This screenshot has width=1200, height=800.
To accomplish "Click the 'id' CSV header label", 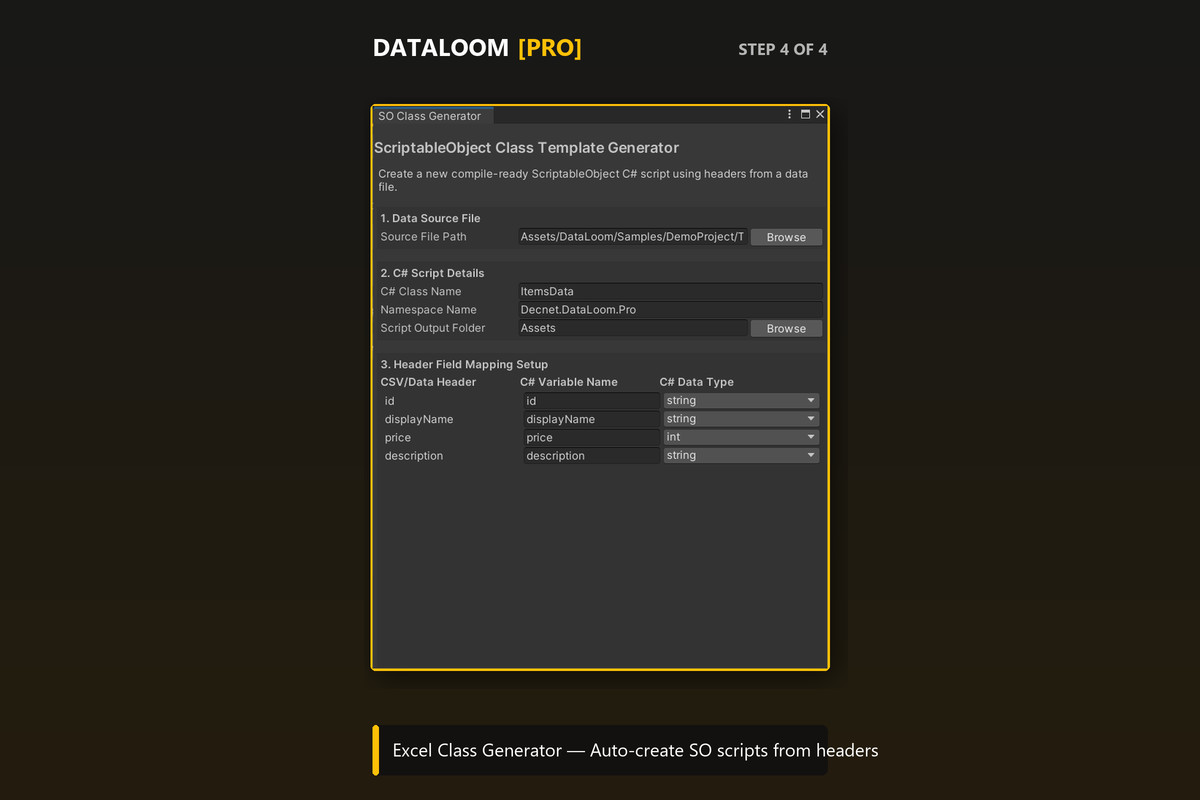I will click(390, 401).
